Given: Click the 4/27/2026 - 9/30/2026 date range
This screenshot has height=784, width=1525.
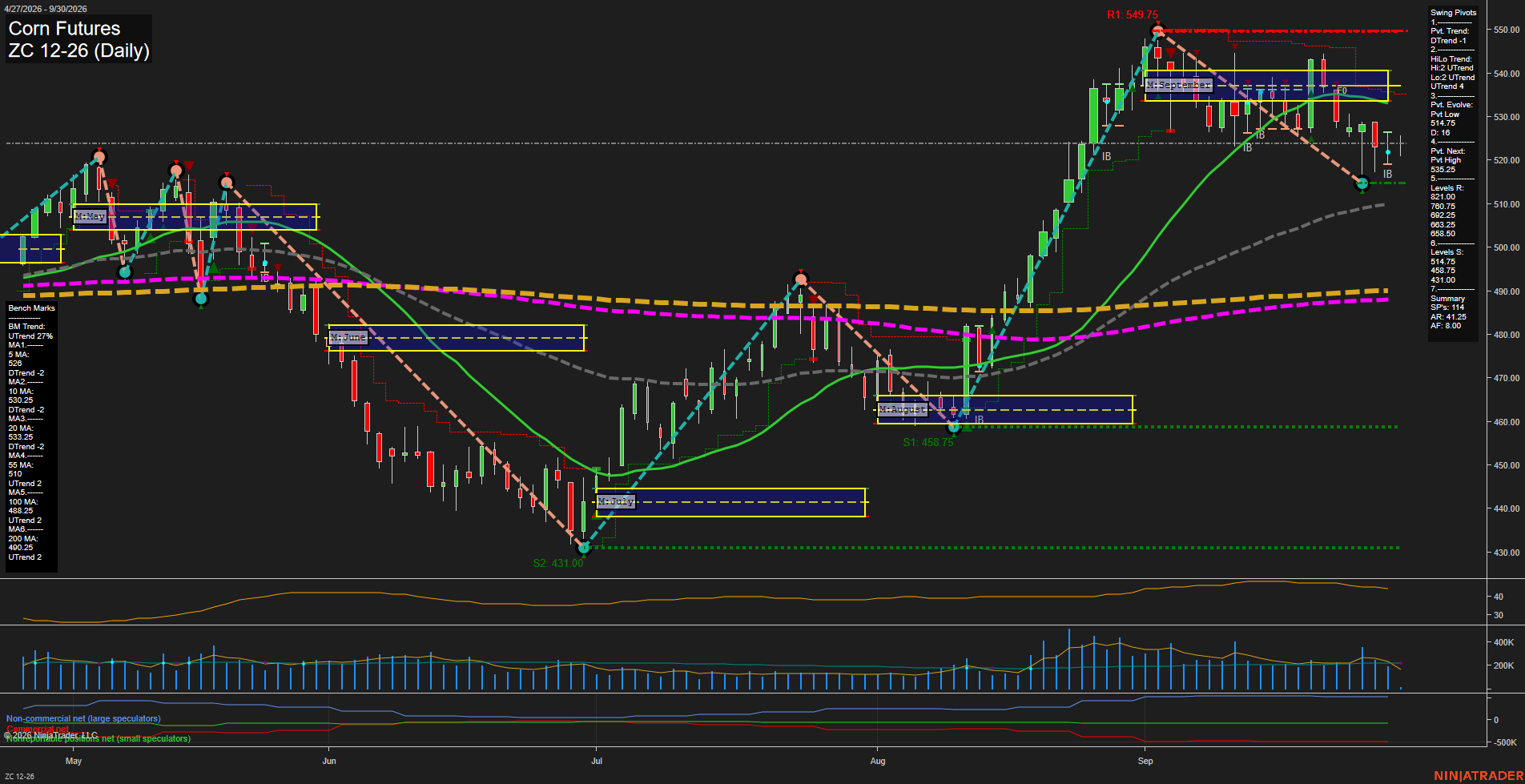Looking at the screenshot, I should pos(46,9).
